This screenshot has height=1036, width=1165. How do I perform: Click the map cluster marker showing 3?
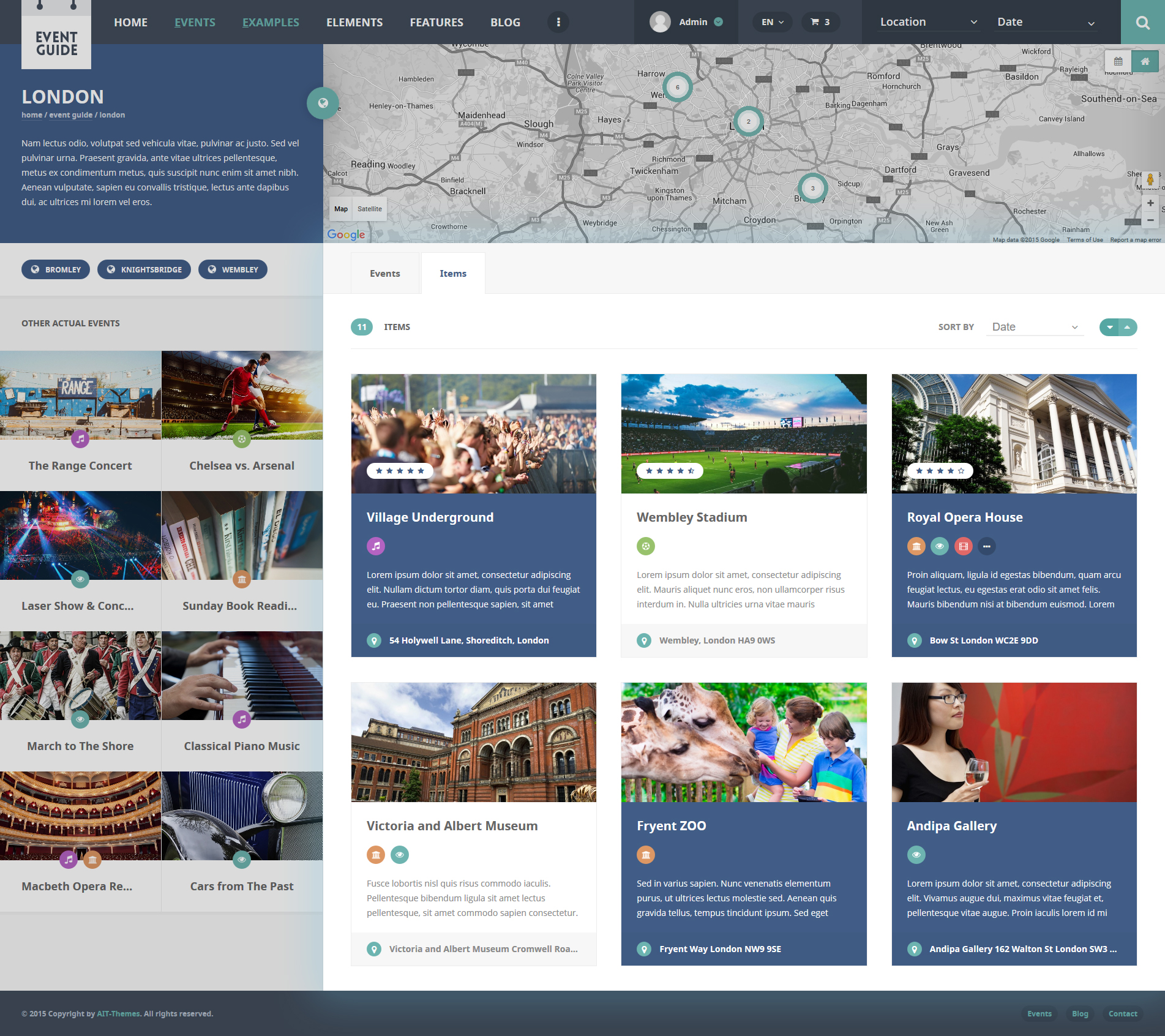coord(812,188)
